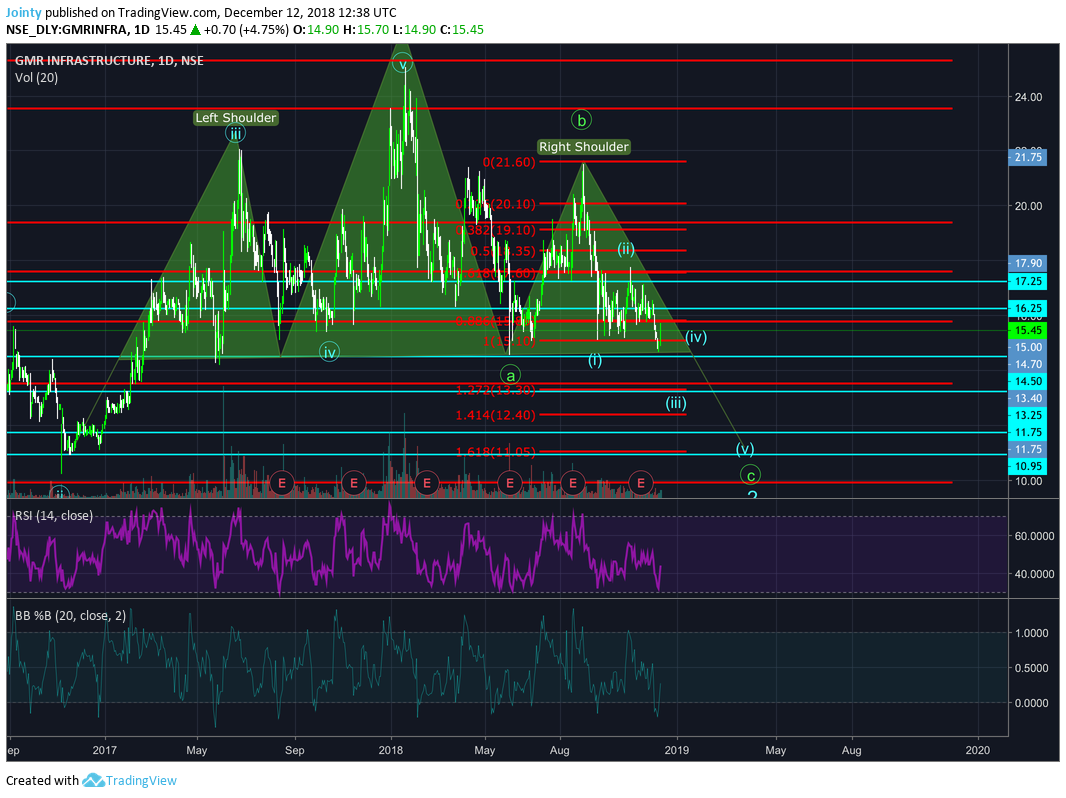
Task: Select the 0(21.60) Fibonacci level label
Action: pyautogui.click(x=509, y=162)
